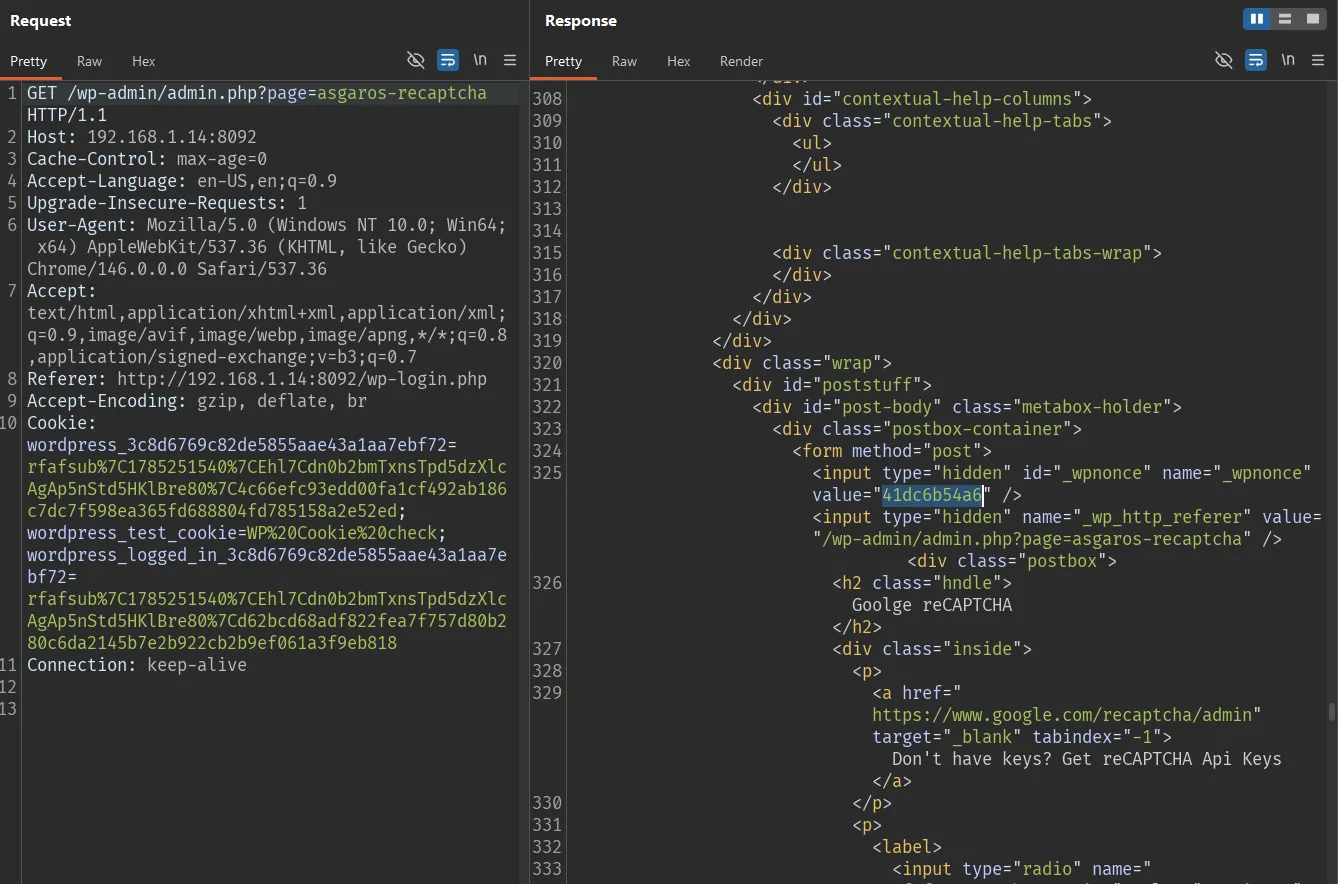Toggle word wrap icon in Response panel
Image resolution: width=1338 pixels, height=884 pixels.
click(1256, 60)
